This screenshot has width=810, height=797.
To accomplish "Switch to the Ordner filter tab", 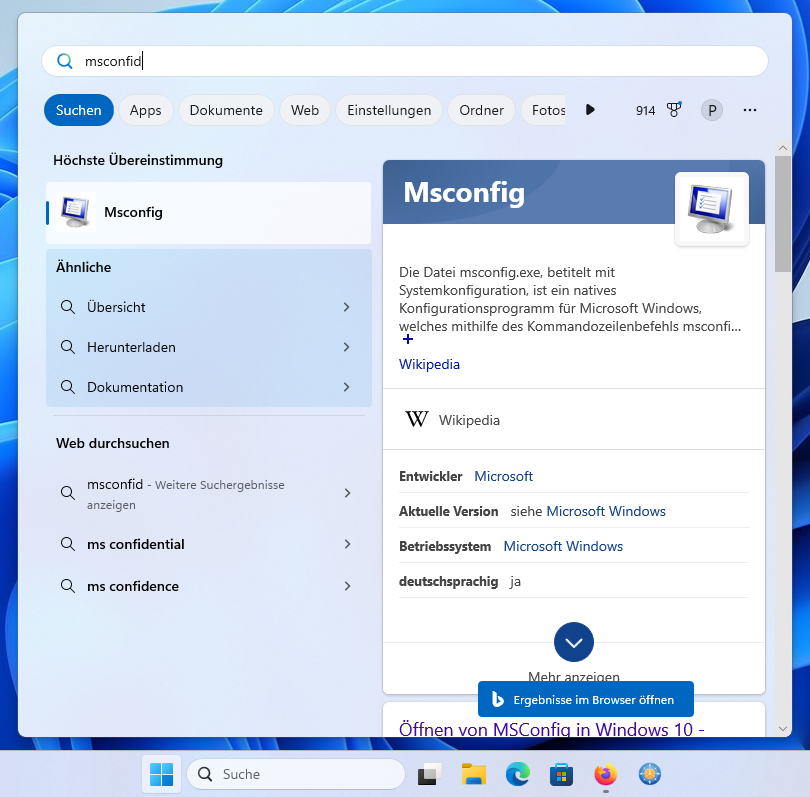I will [481, 110].
